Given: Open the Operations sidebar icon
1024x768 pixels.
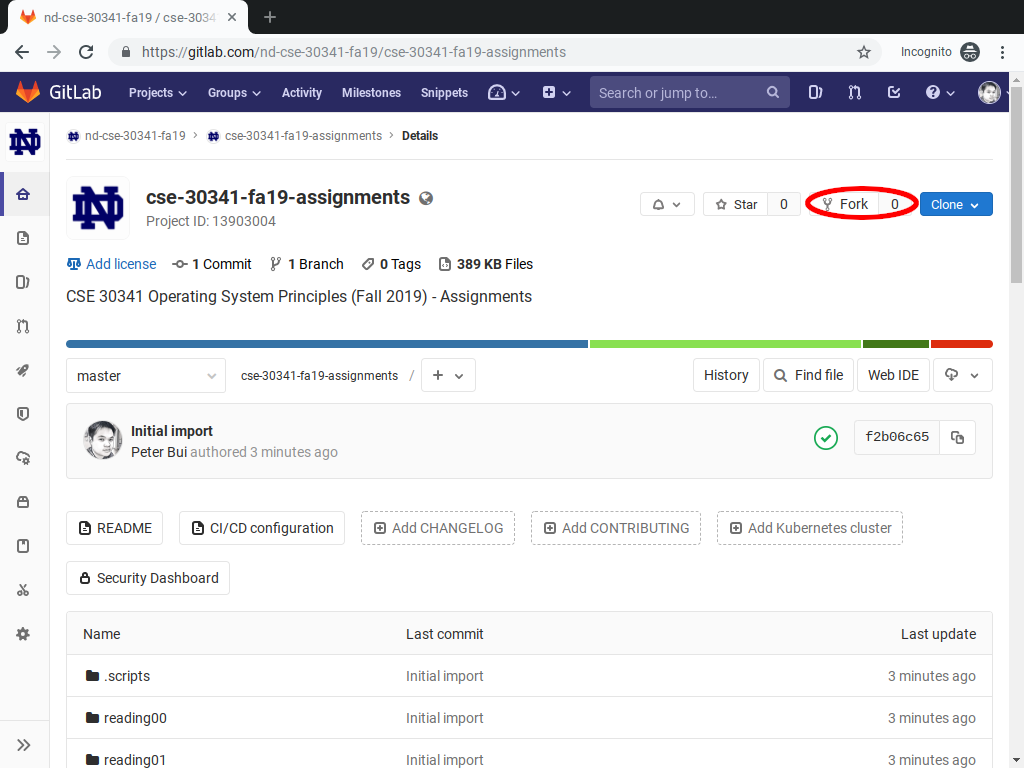Looking at the screenshot, I should click(x=23, y=458).
